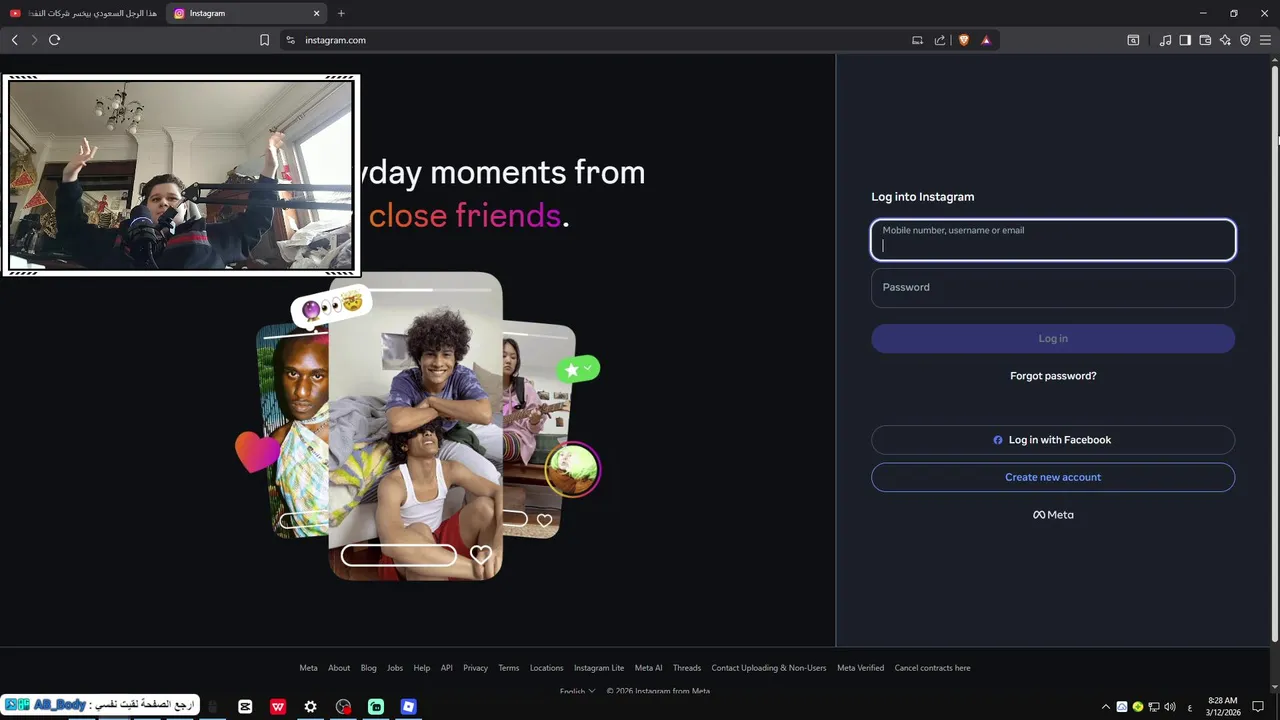Image resolution: width=1280 pixels, height=720 pixels.
Task: Open the API footer link
Action: [447, 668]
